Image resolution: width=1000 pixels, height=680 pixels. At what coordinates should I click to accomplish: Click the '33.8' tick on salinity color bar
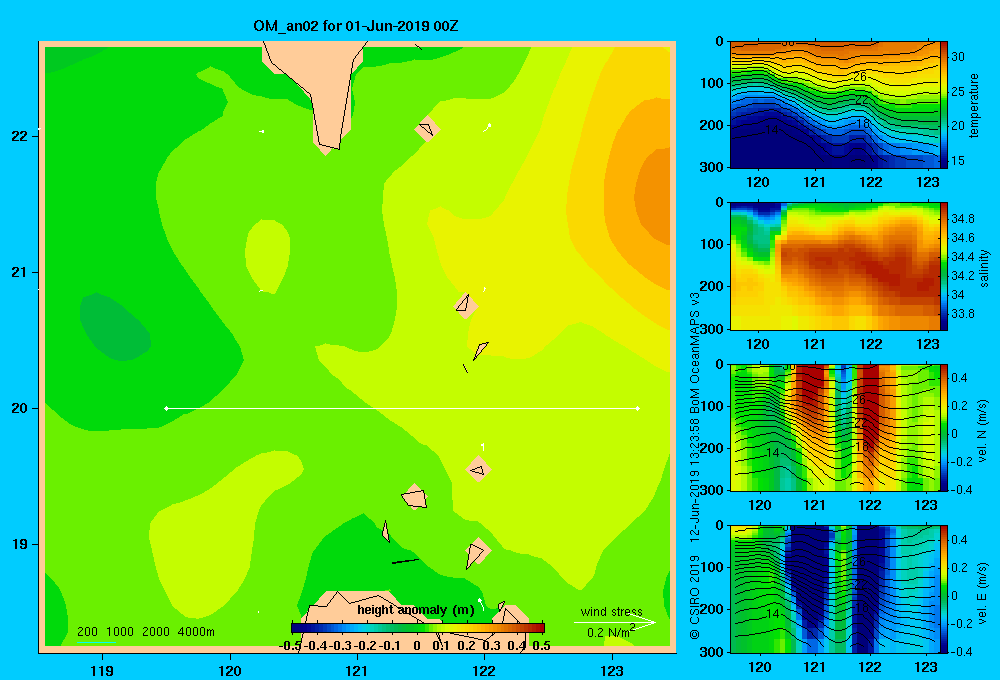(x=962, y=314)
